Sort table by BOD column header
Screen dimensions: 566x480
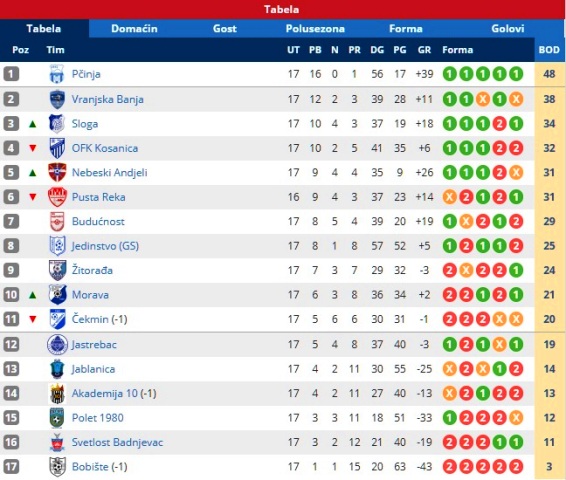(549, 50)
